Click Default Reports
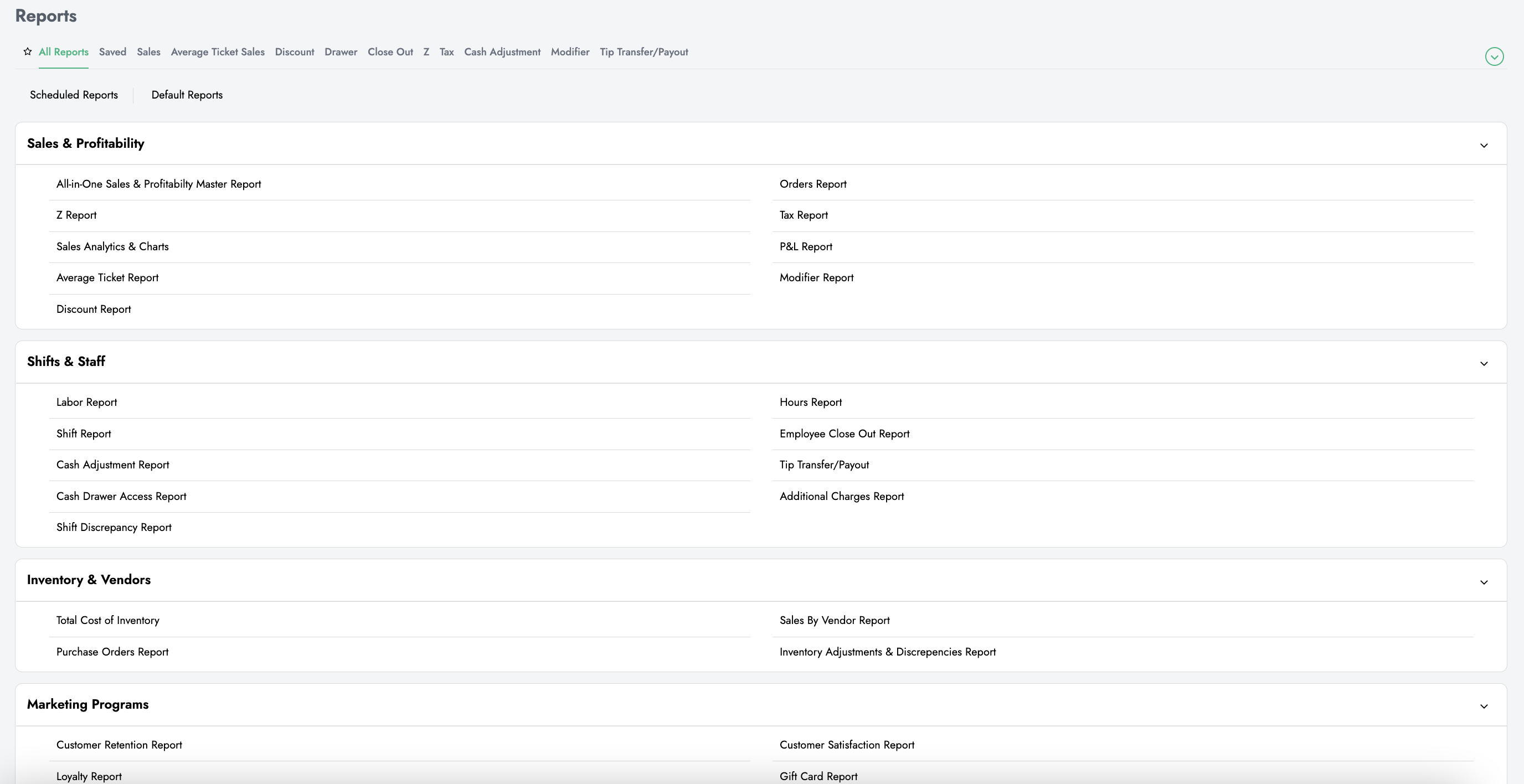The height and width of the screenshot is (784, 1524). 187,95
